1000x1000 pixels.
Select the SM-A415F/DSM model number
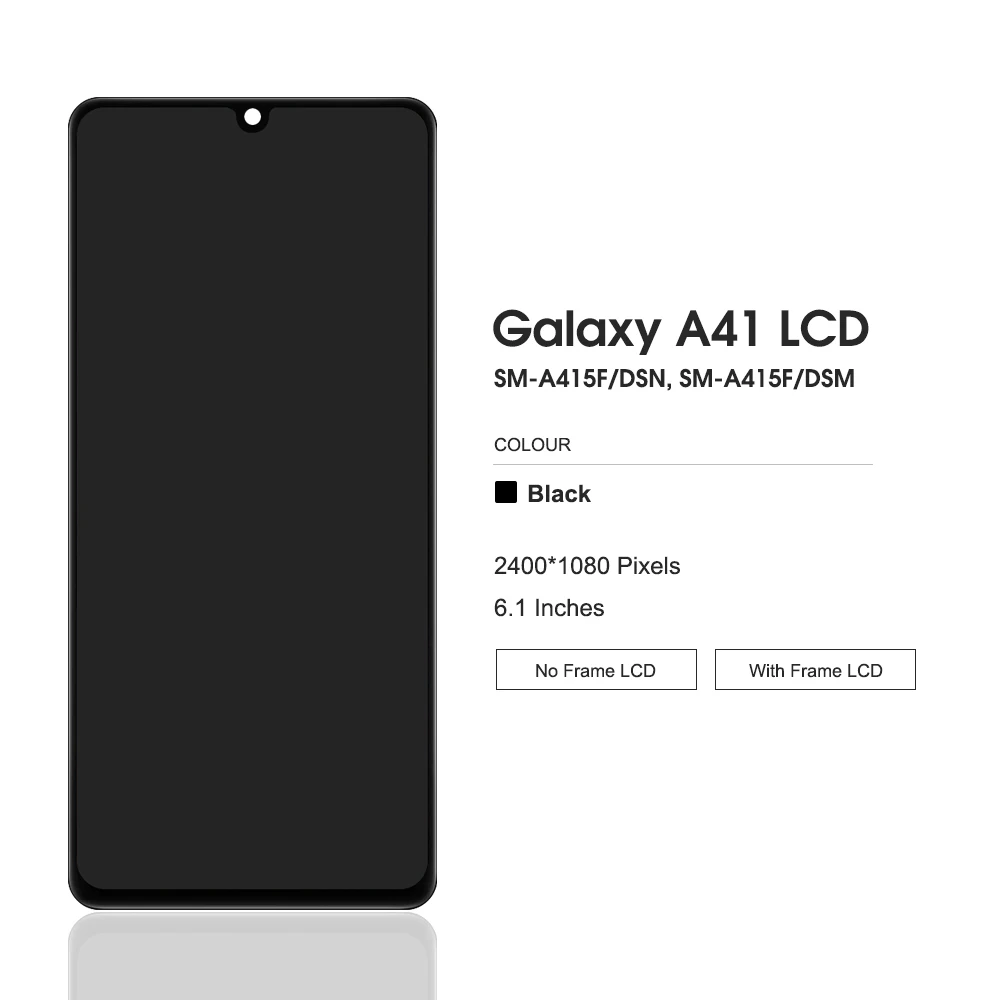click(x=767, y=379)
